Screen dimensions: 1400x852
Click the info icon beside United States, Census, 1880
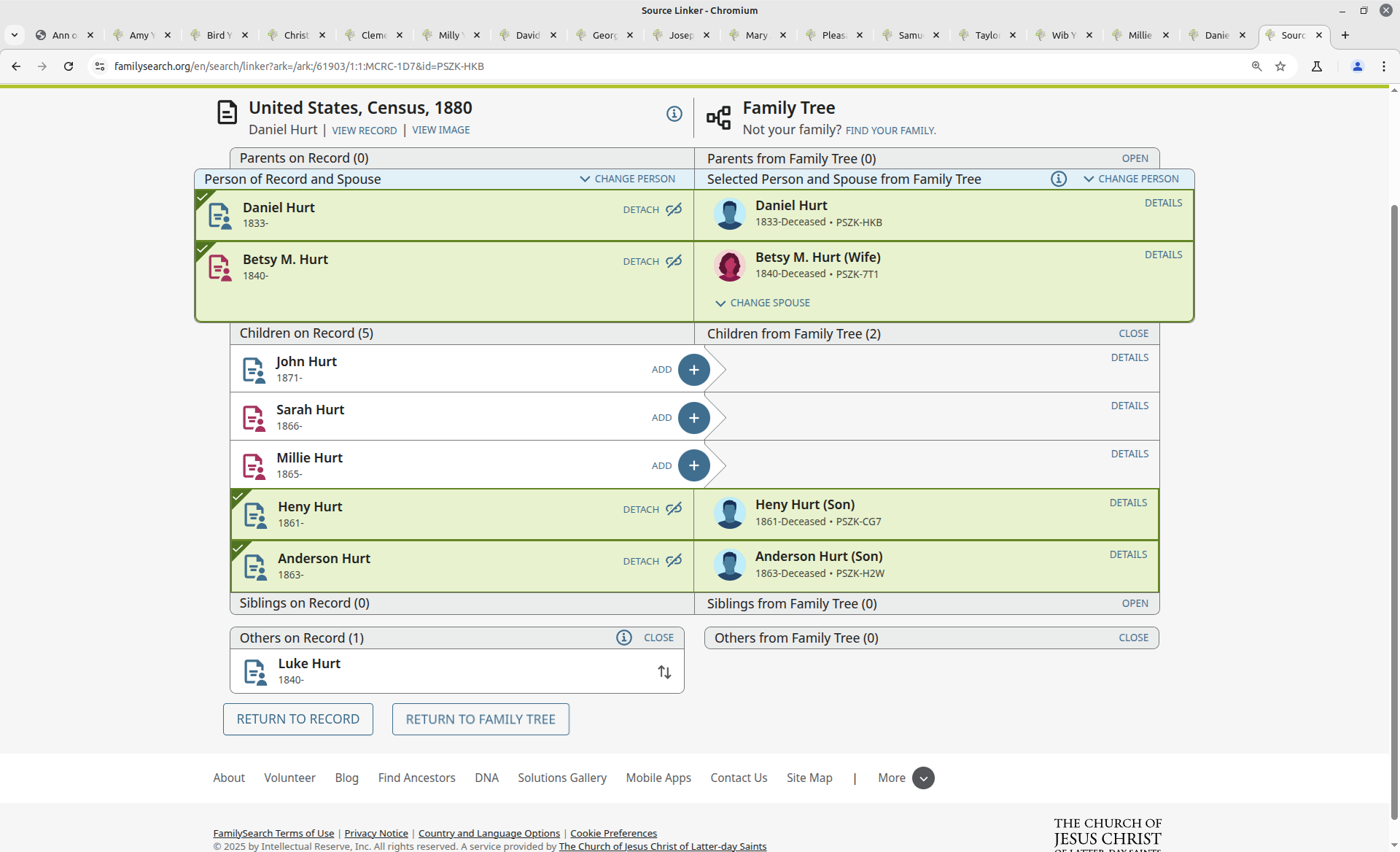coord(674,114)
